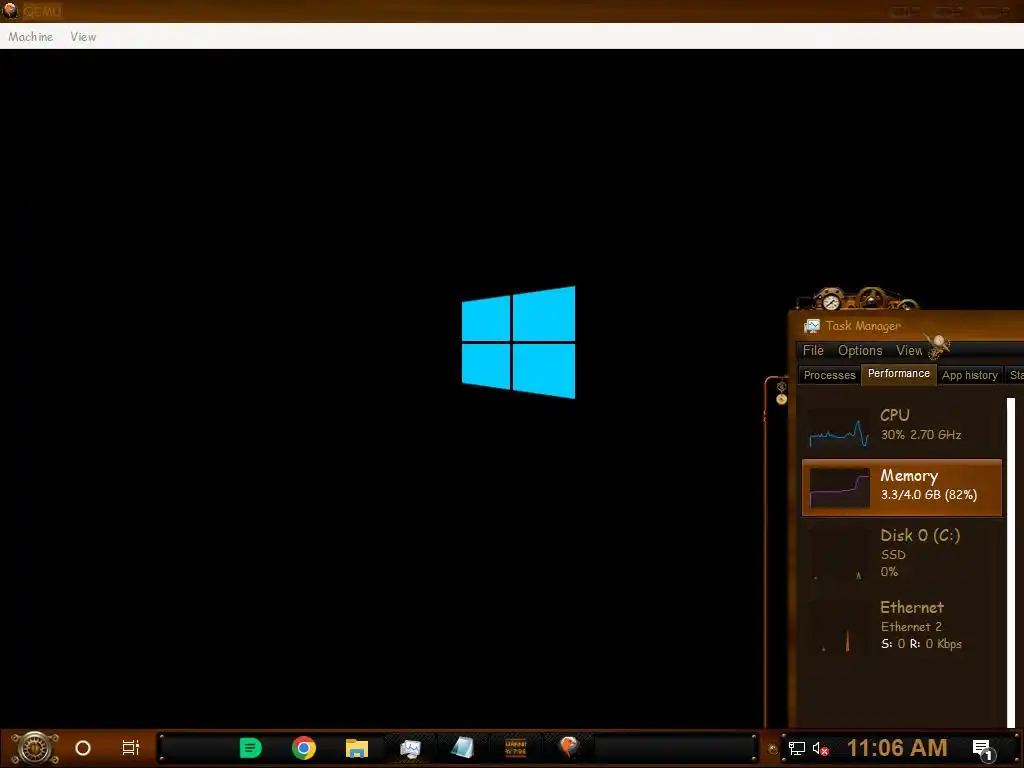Screen dimensions: 1024x768
Task: Open File Explorer from the taskbar
Action: (x=357, y=748)
